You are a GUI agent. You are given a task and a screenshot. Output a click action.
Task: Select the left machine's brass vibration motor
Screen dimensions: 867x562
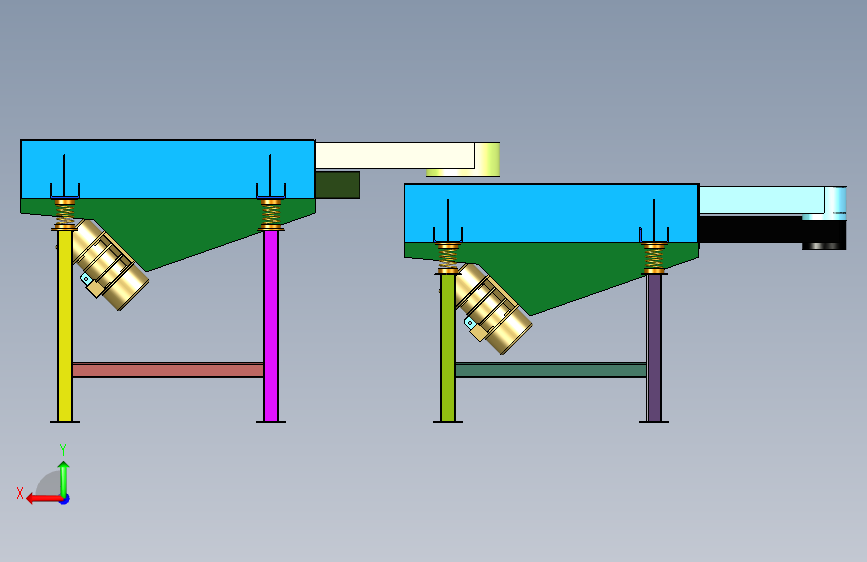(x=109, y=264)
